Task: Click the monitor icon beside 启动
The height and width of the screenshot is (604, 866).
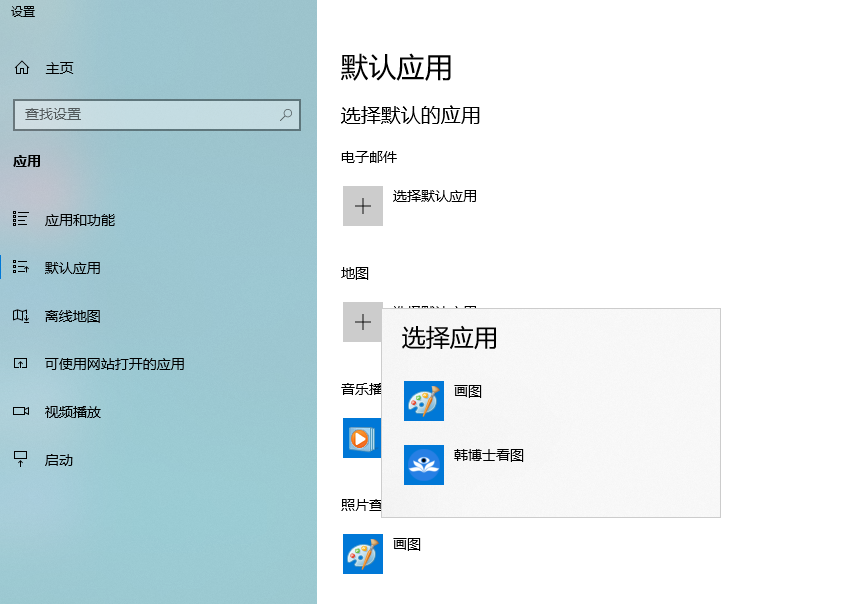Action: [21, 459]
